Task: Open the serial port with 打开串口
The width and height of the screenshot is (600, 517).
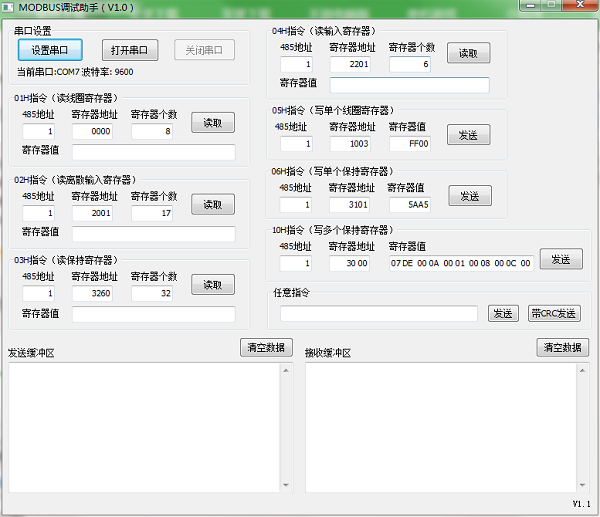Action: (130, 50)
